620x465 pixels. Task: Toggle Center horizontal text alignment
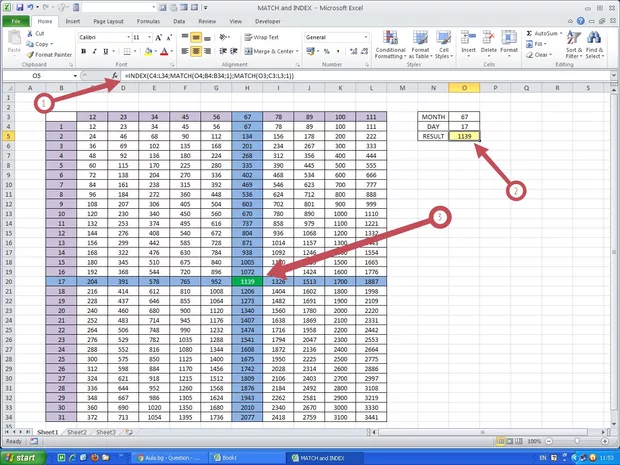coord(196,51)
